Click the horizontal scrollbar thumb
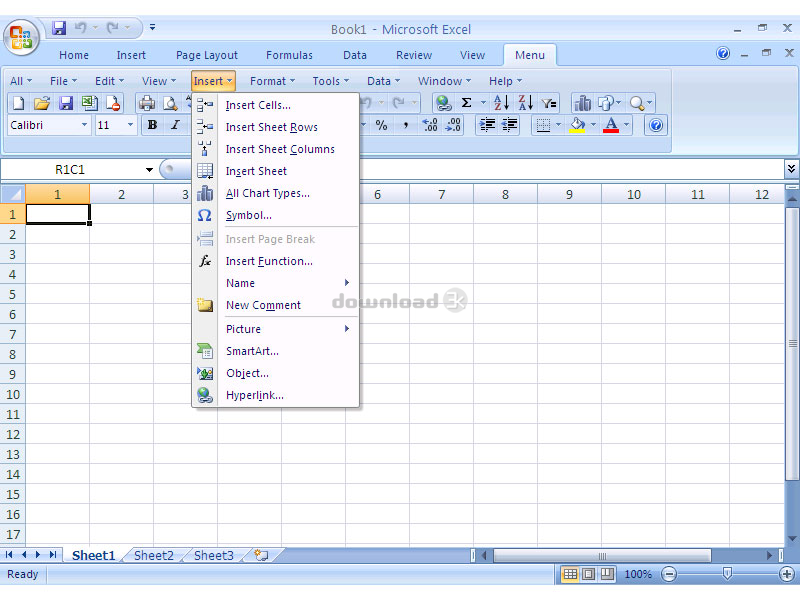The height and width of the screenshot is (600, 800). (602, 555)
